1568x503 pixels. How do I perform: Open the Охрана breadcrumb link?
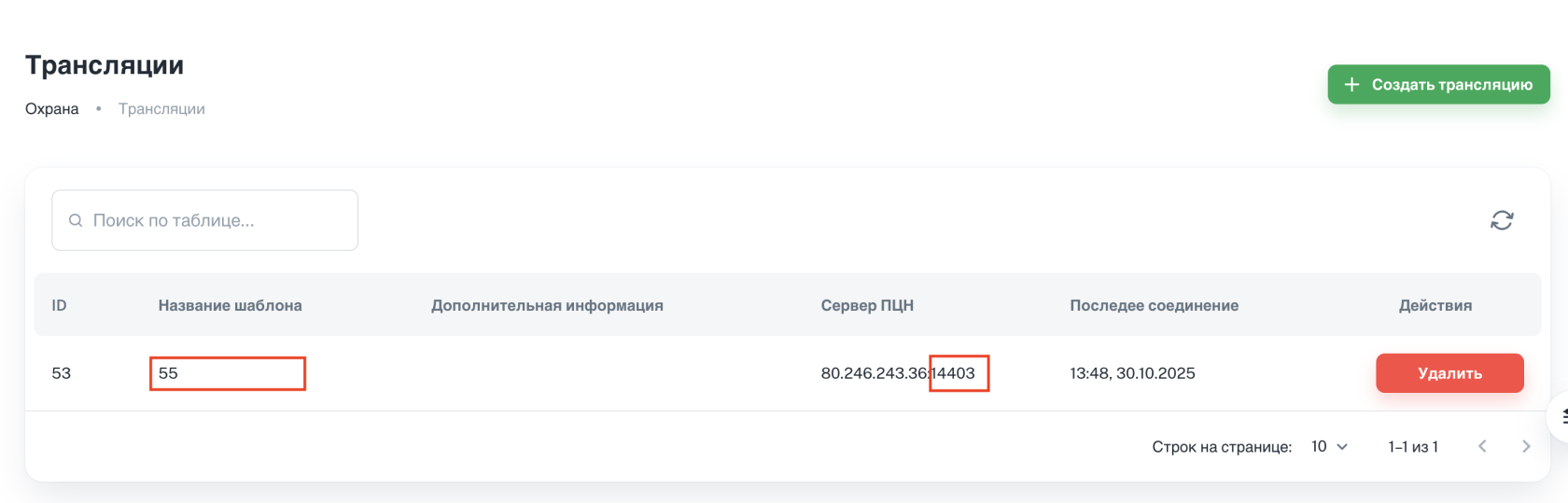pyautogui.click(x=52, y=109)
